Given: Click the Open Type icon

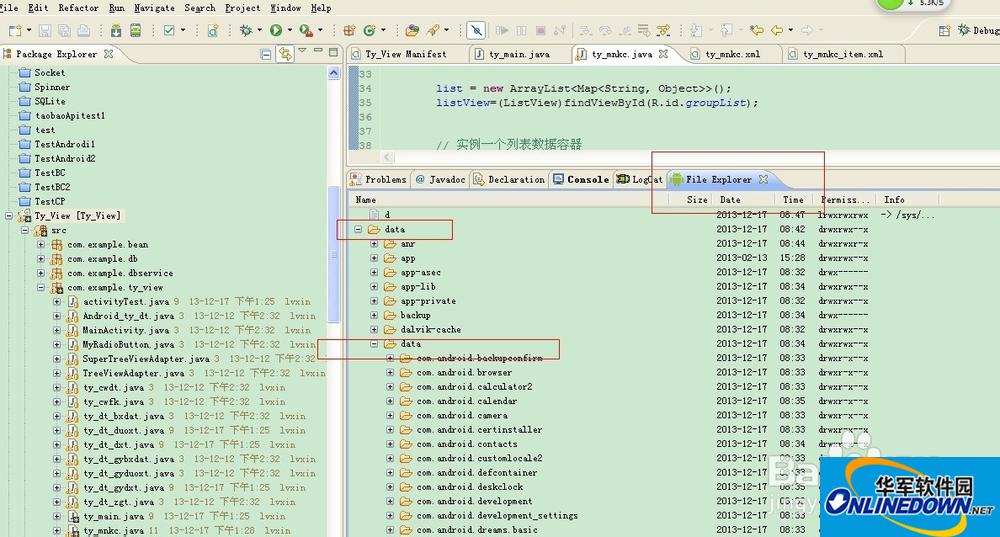Looking at the screenshot, I should click(412, 30).
